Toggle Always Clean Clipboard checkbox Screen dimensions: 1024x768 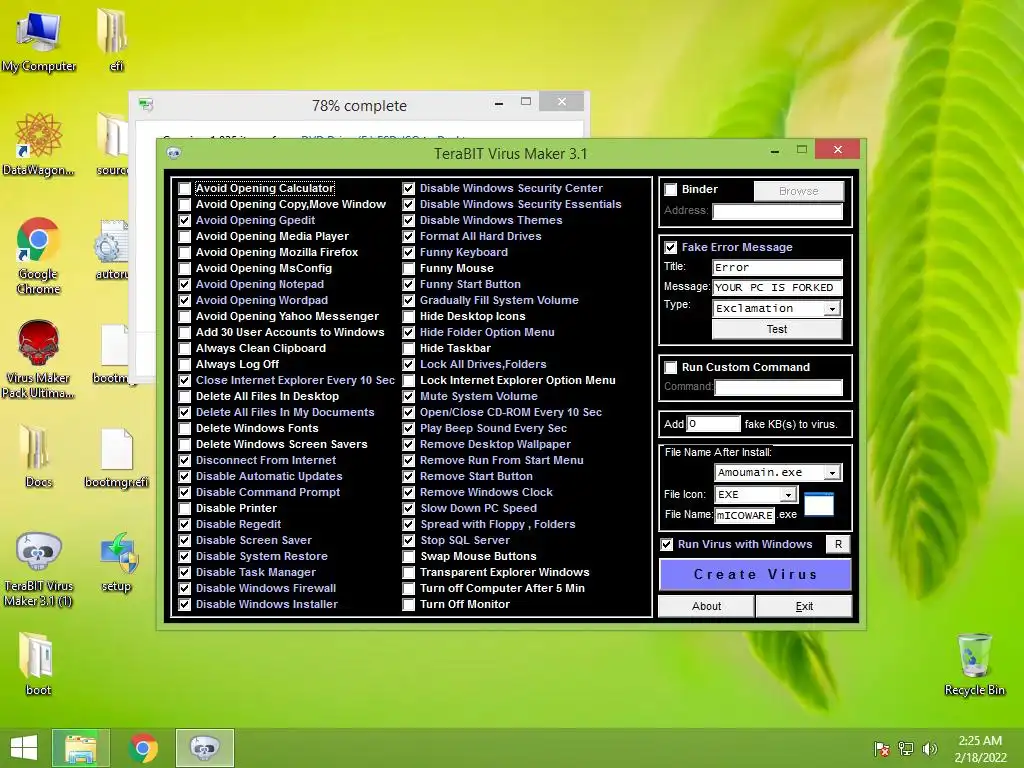point(185,349)
